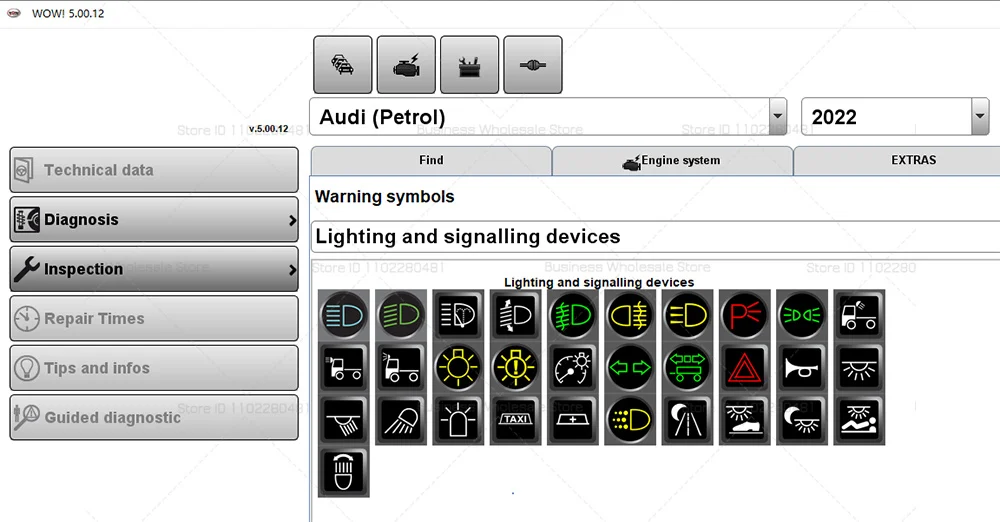Select the moon with interior light symbol

[802, 420]
